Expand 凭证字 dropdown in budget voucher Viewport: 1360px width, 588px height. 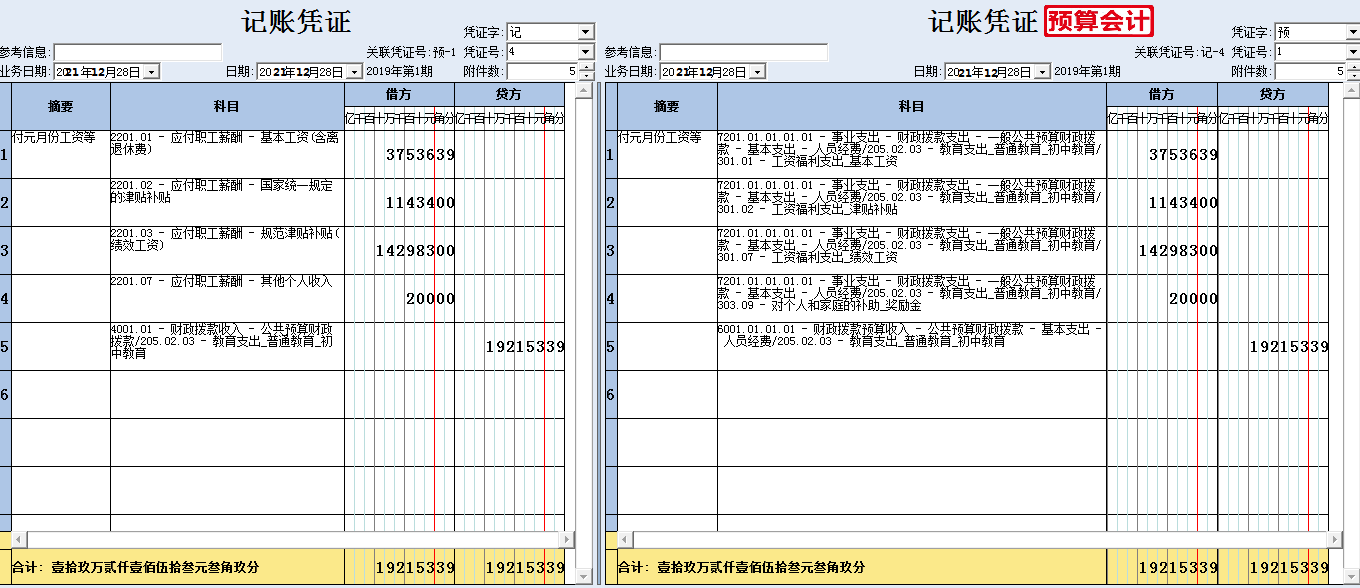[1352, 32]
